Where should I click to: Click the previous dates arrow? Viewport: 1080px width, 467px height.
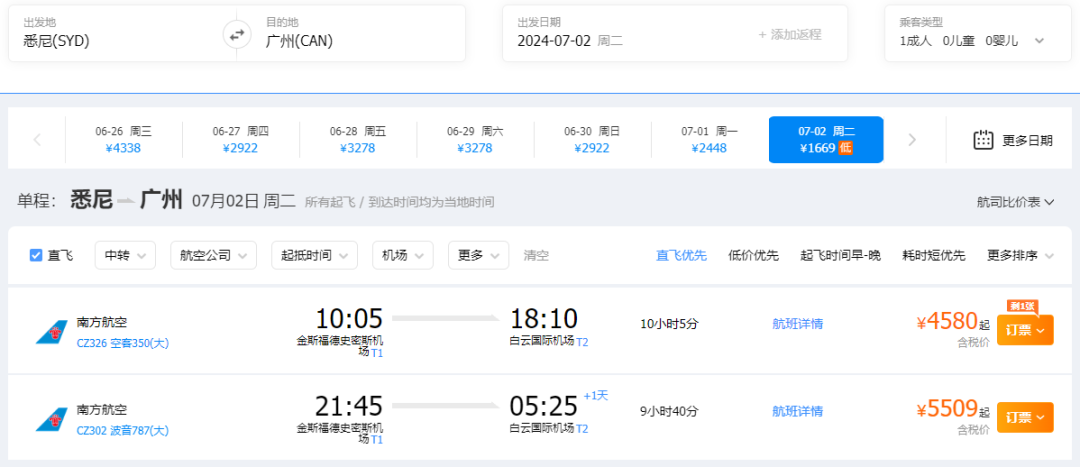point(37,140)
